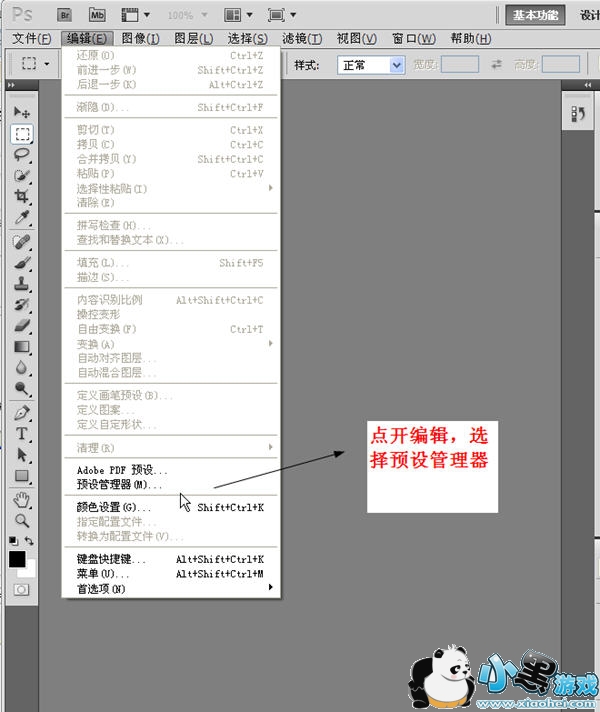The width and height of the screenshot is (600, 712).
Task: Select the Quick Selection tool
Action: point(21,175)
